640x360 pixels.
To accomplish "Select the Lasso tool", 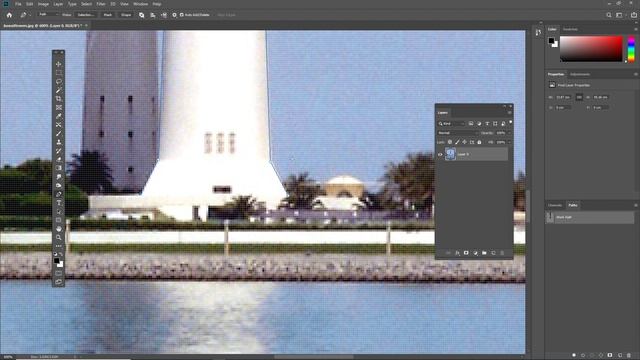I will pos(59,81).
